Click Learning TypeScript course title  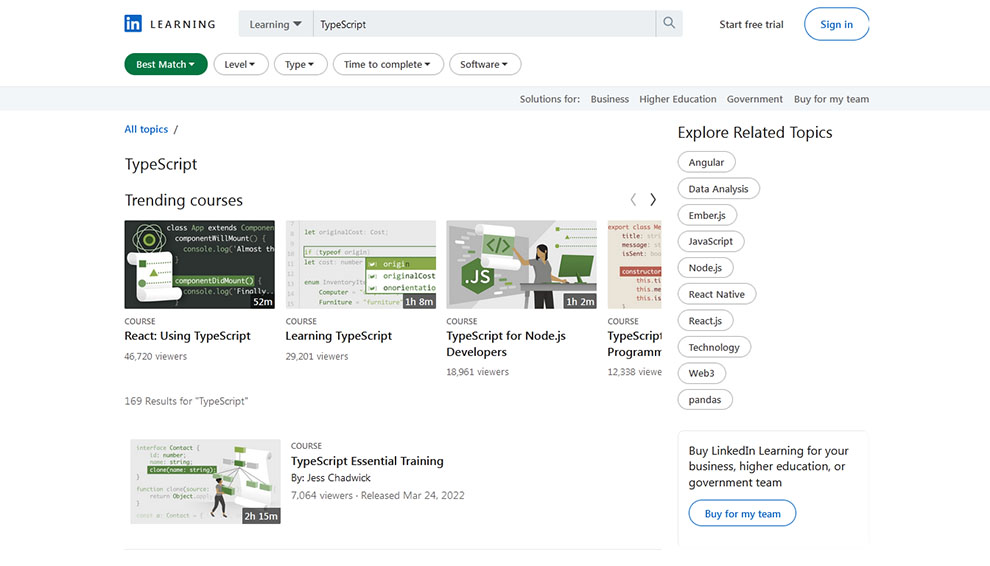pyautogui.click(x=338, y=336)
